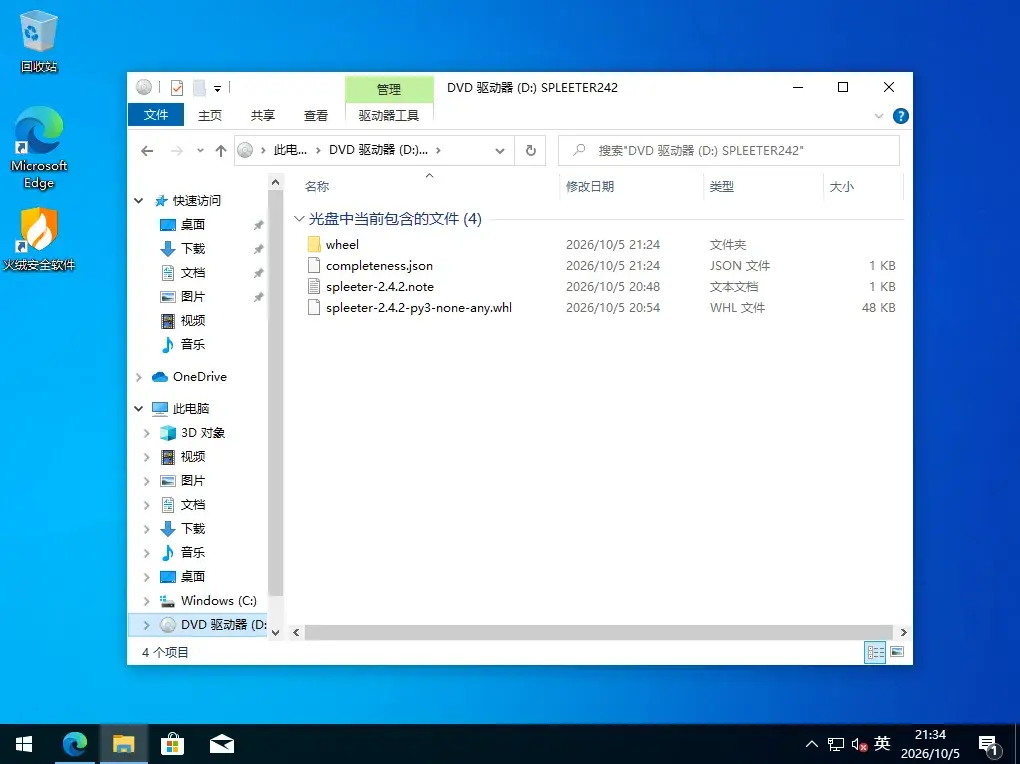
Task: Open the 文件 menu tab
Action: tap(155, 115)
